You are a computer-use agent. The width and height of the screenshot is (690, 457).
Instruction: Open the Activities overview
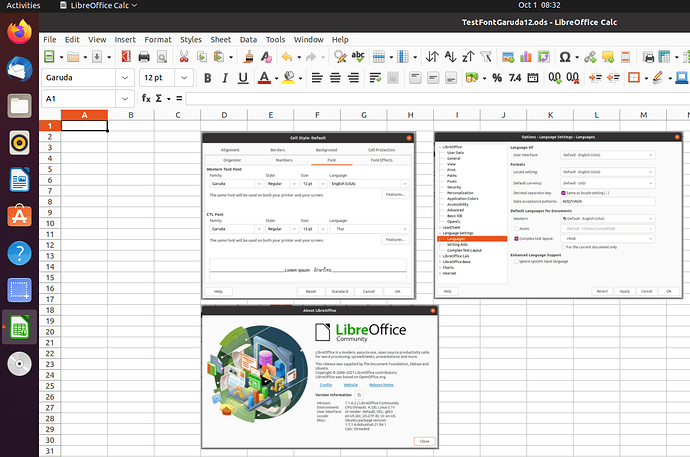(23, 5)
